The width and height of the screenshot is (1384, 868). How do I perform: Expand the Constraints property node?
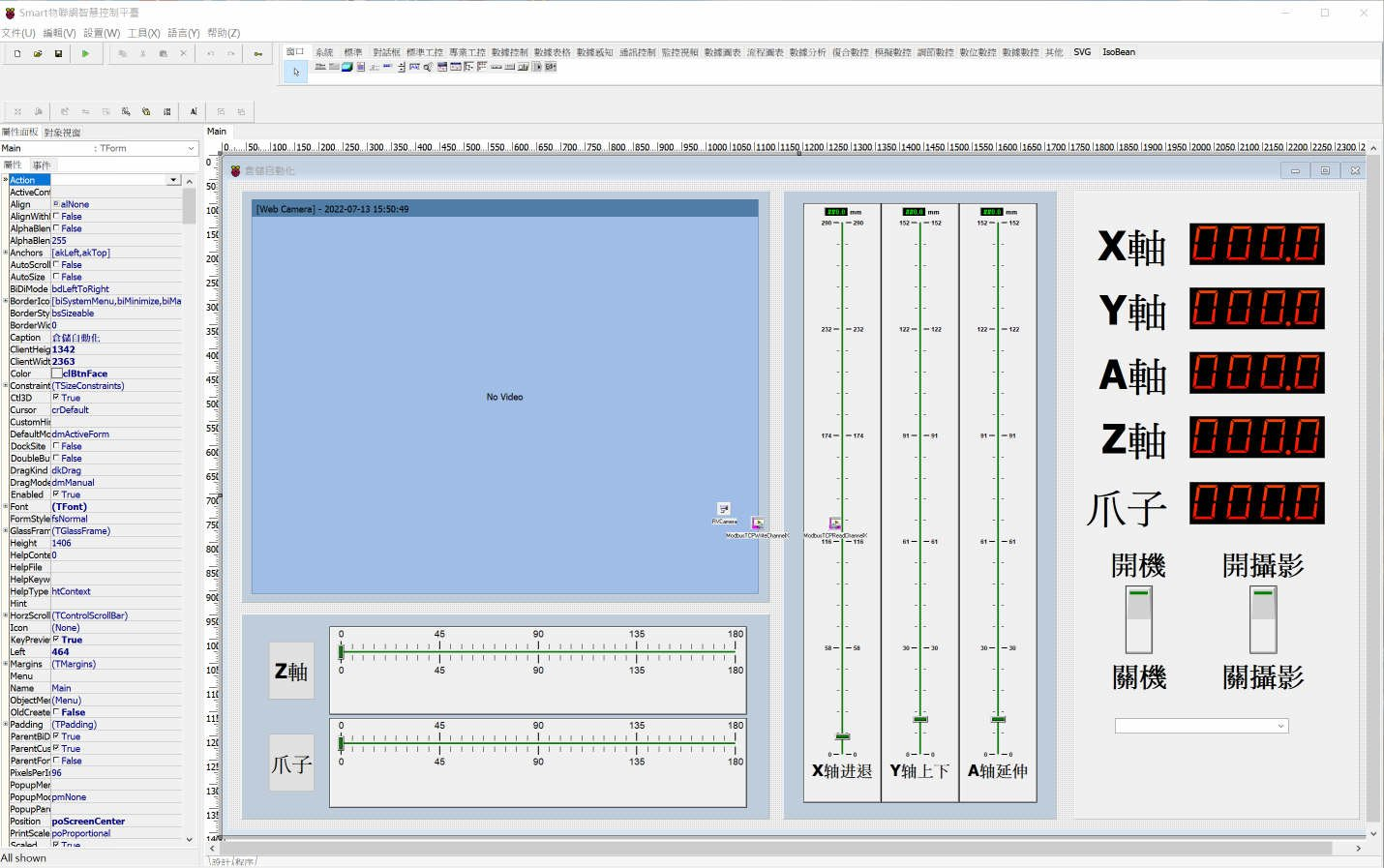[6, 386]
